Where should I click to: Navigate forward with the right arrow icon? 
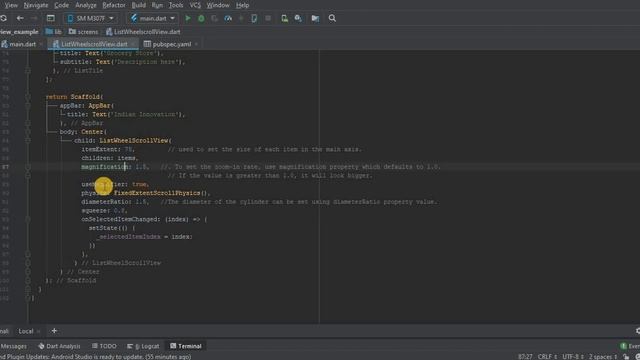point(34,18)
